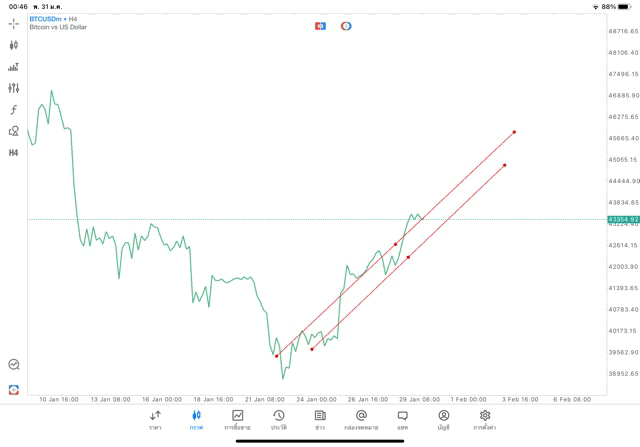This screenshot has height=447, width=640.
Task: Tap the red-blue icon at bottom-left corner
Action: [14, 389]
